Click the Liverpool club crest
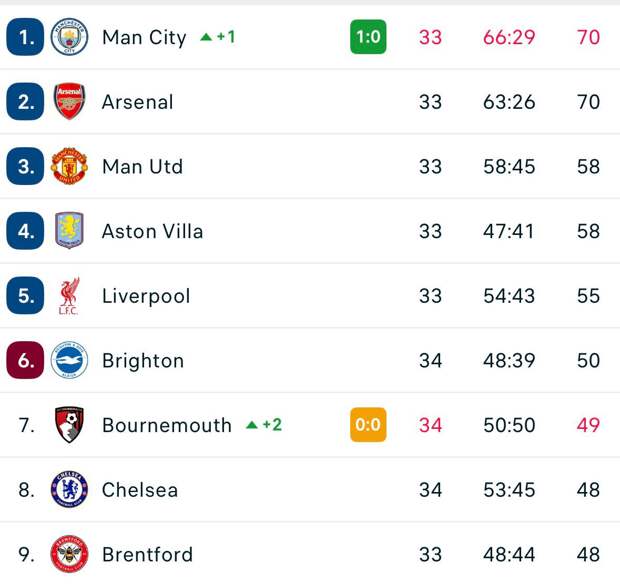 tap(69, 296)
